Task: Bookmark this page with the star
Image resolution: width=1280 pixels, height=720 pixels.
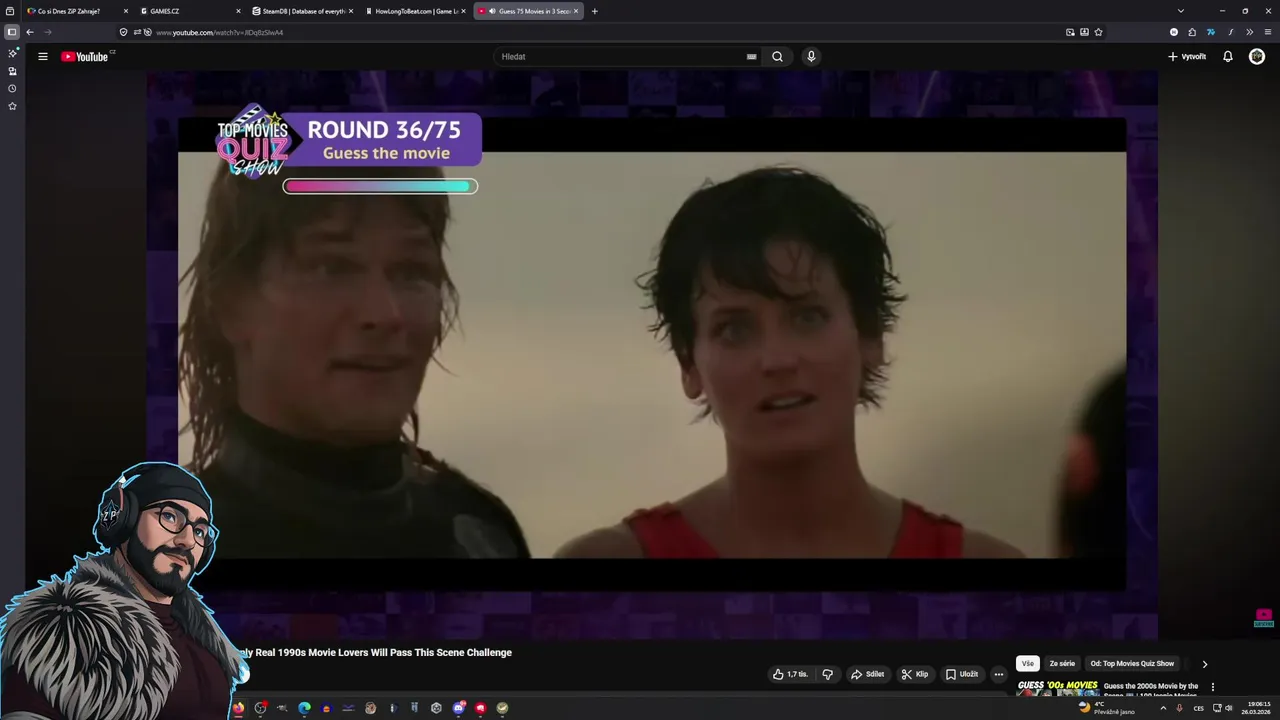Action: [x=1098, y=32]
